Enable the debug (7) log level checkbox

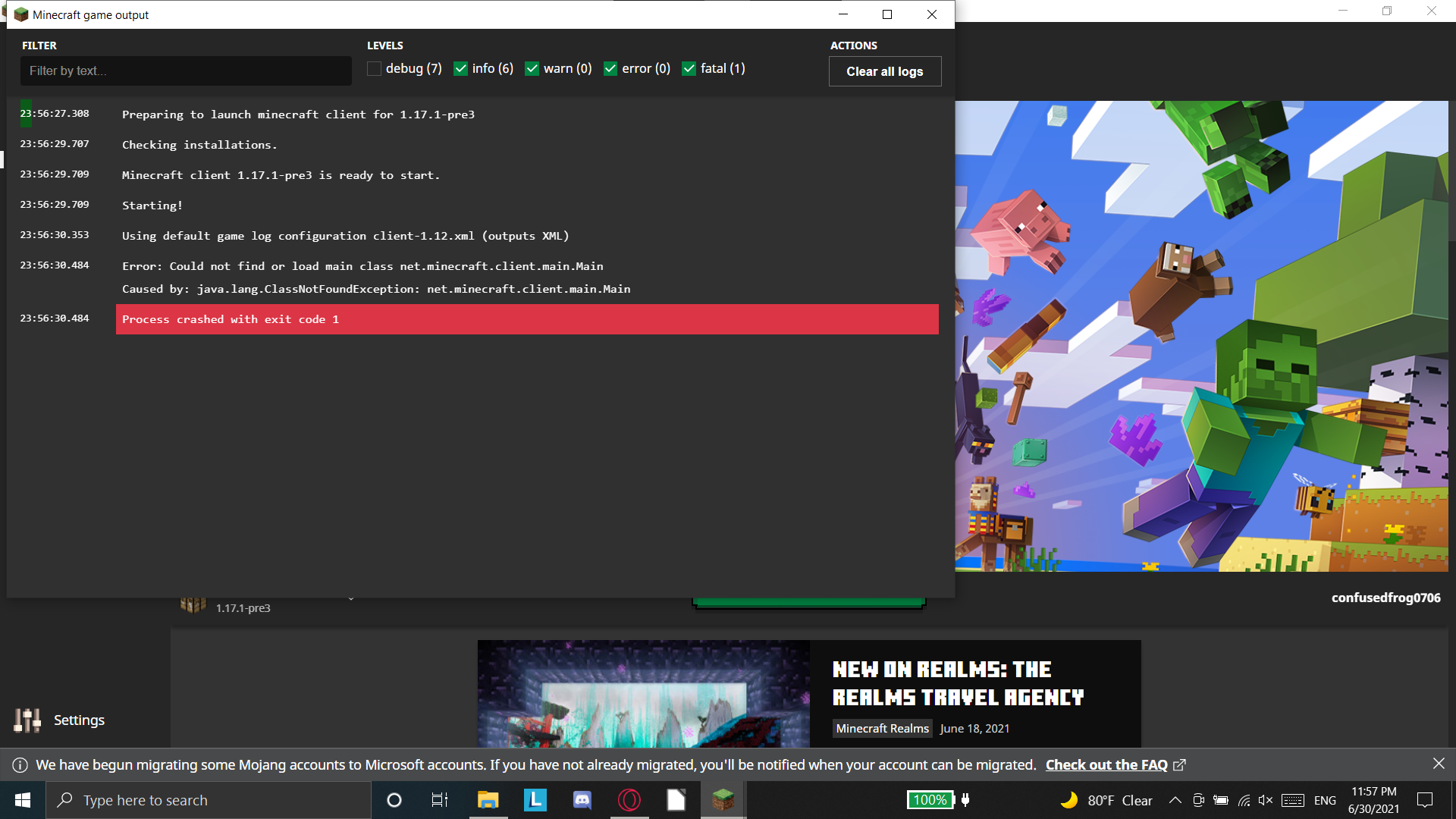374,69
